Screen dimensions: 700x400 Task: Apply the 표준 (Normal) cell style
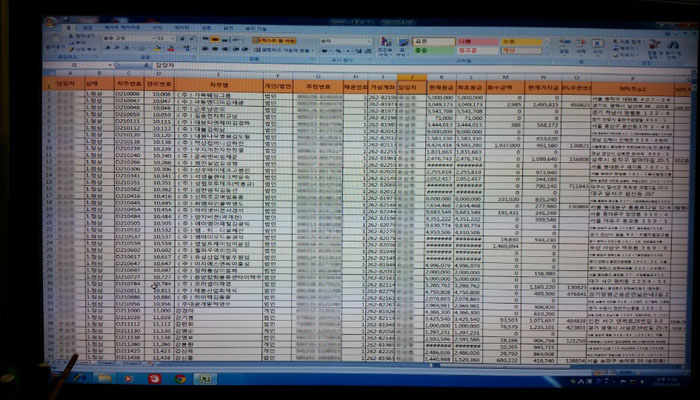pos(433,42)
